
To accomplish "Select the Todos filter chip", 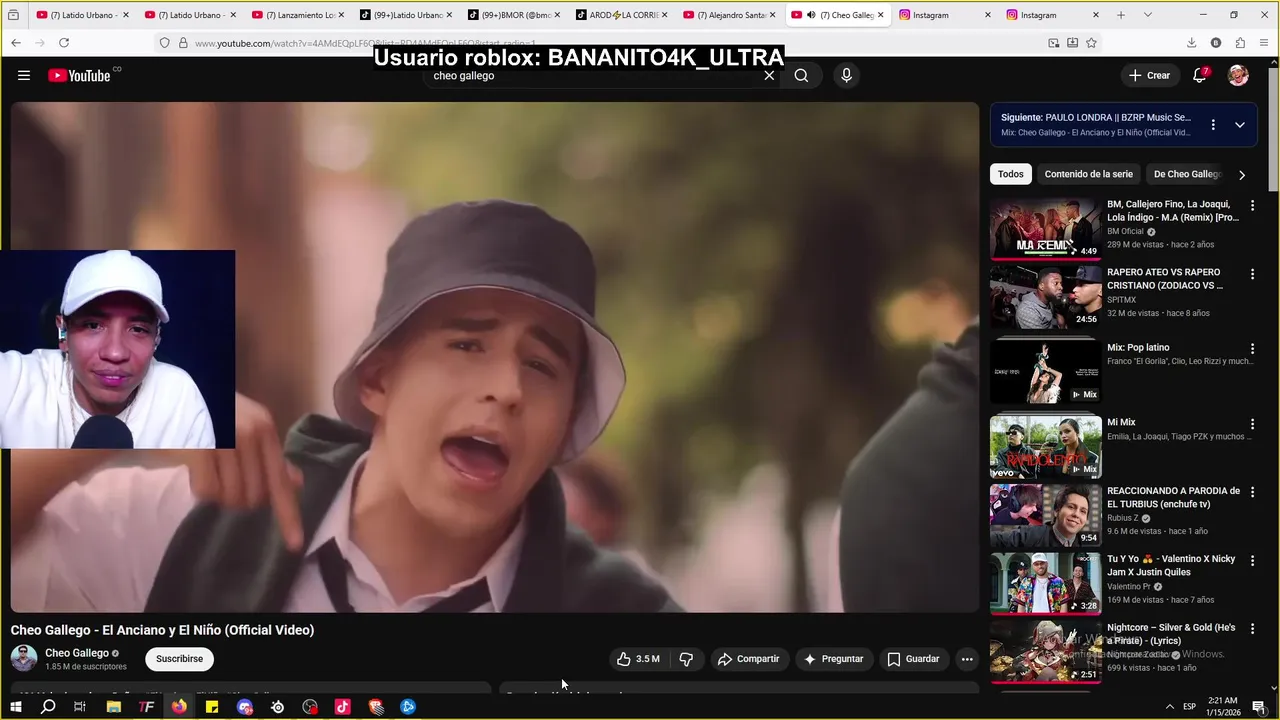I will [x=1011, y=174].
